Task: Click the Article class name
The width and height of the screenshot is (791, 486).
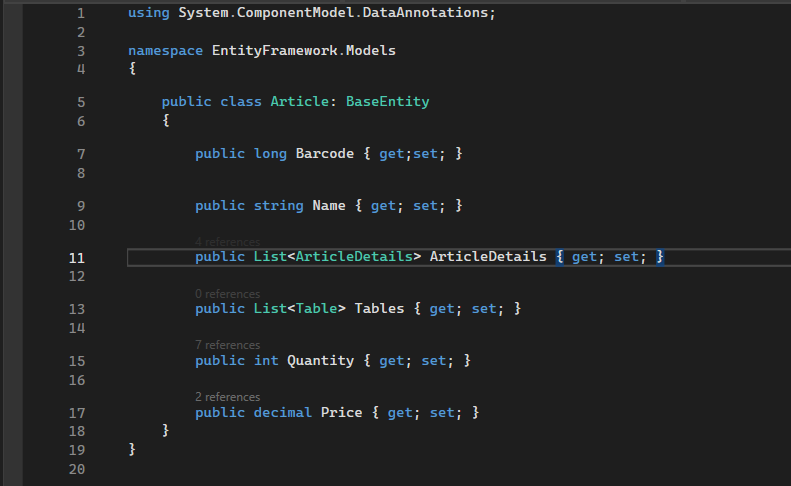Action: (300, 101)
